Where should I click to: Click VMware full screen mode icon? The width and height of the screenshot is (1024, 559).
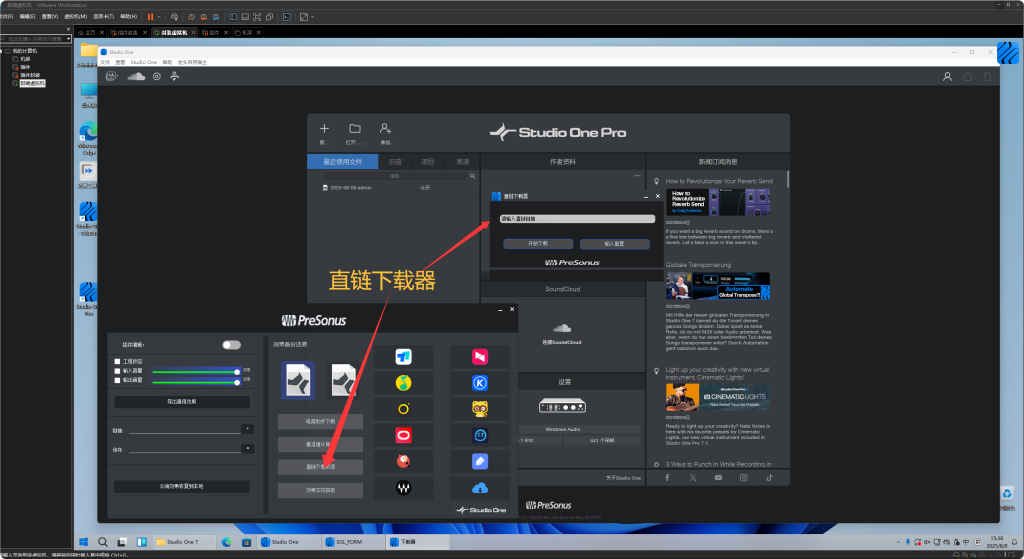click(257, 17)
